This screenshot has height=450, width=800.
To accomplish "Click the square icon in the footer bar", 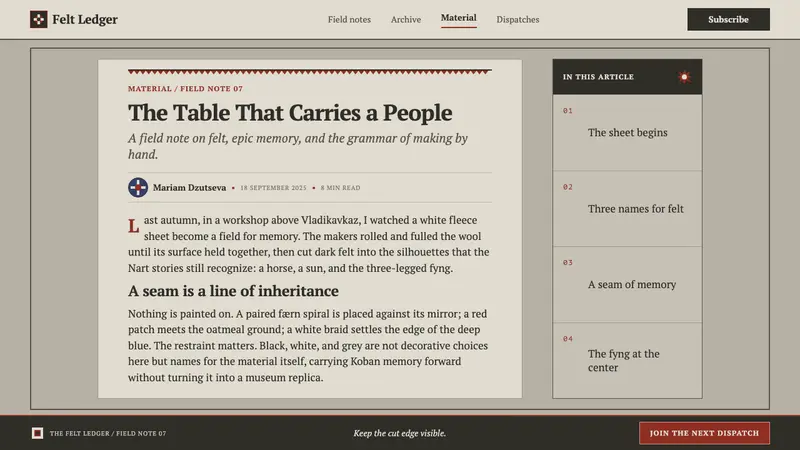I will pos(37,433).
